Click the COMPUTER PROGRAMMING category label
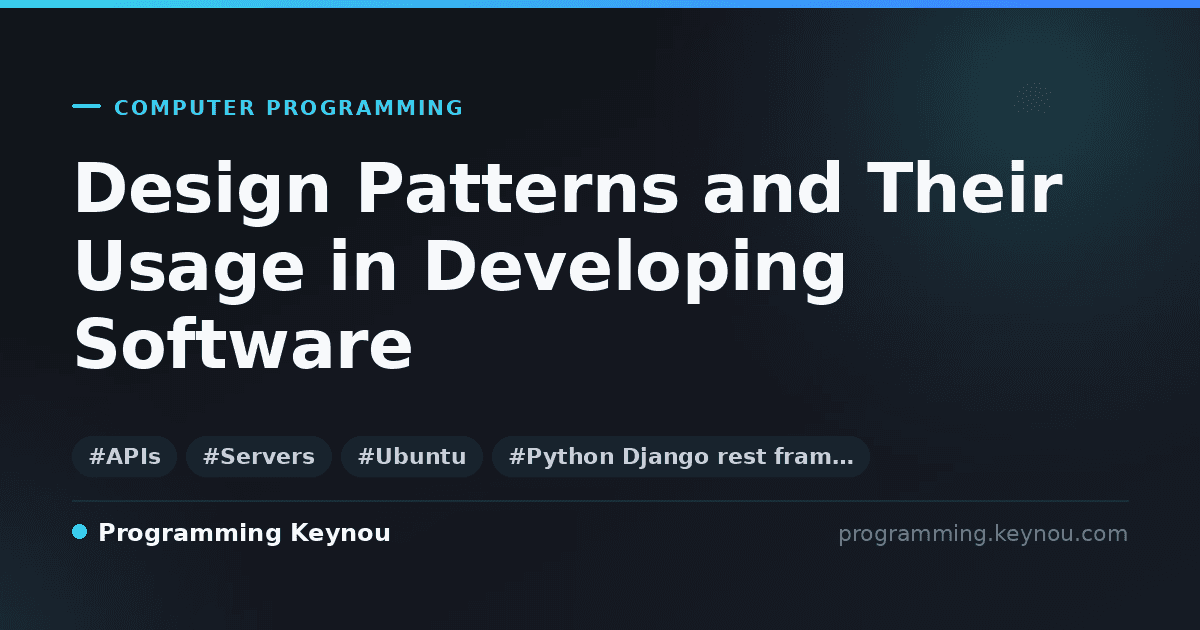Screen dimensions: 1200x630 pyautogui.click(x=288, y=108)
